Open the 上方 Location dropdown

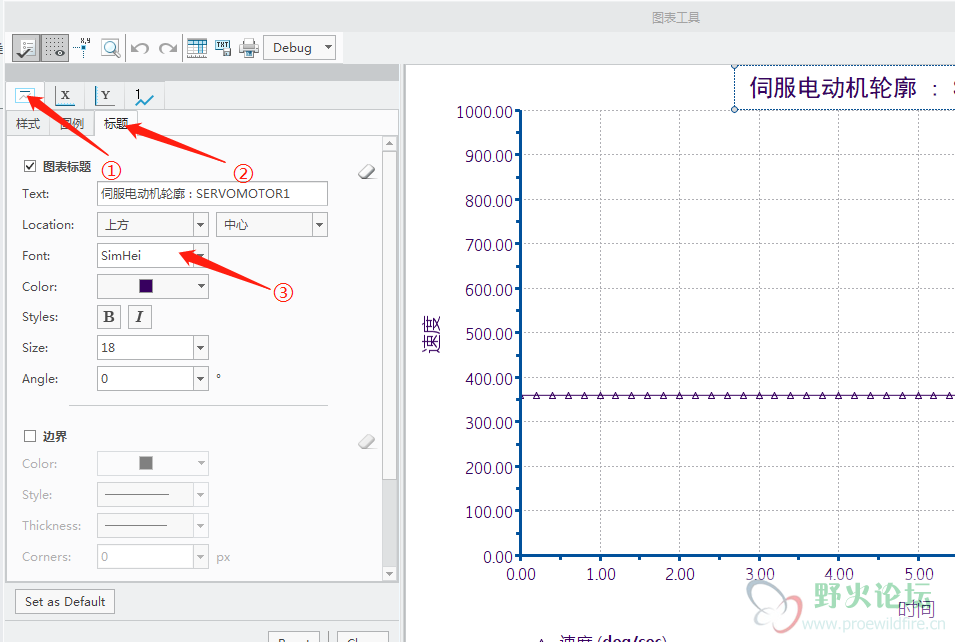click(153, 225)
